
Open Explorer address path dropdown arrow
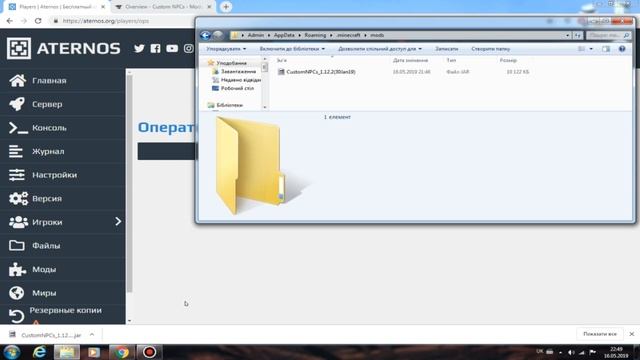click(567, 36)
